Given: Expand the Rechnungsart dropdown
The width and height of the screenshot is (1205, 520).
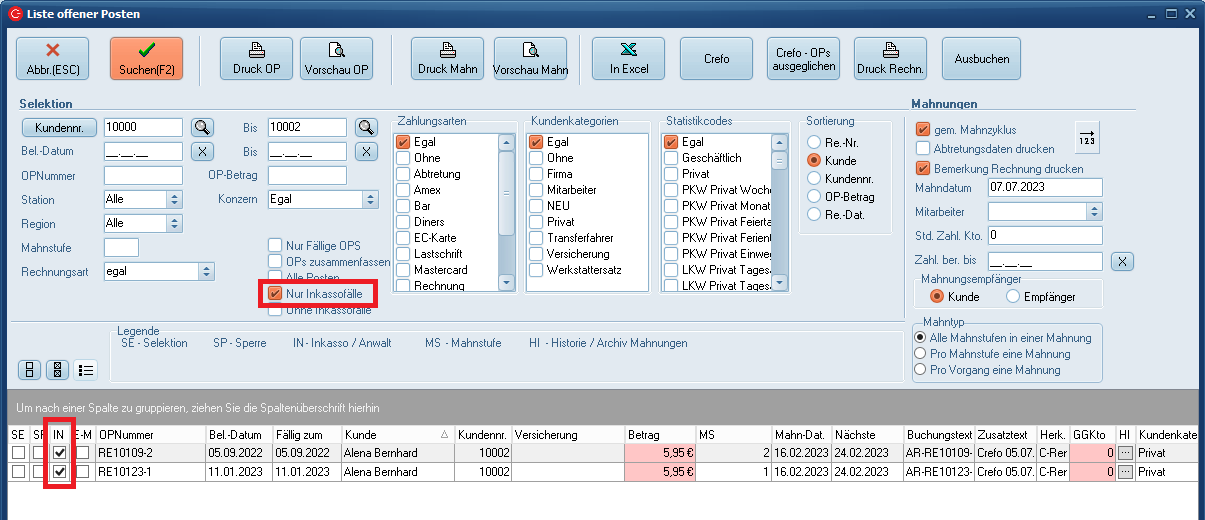Looking at the screenshot, I should 206,271.
